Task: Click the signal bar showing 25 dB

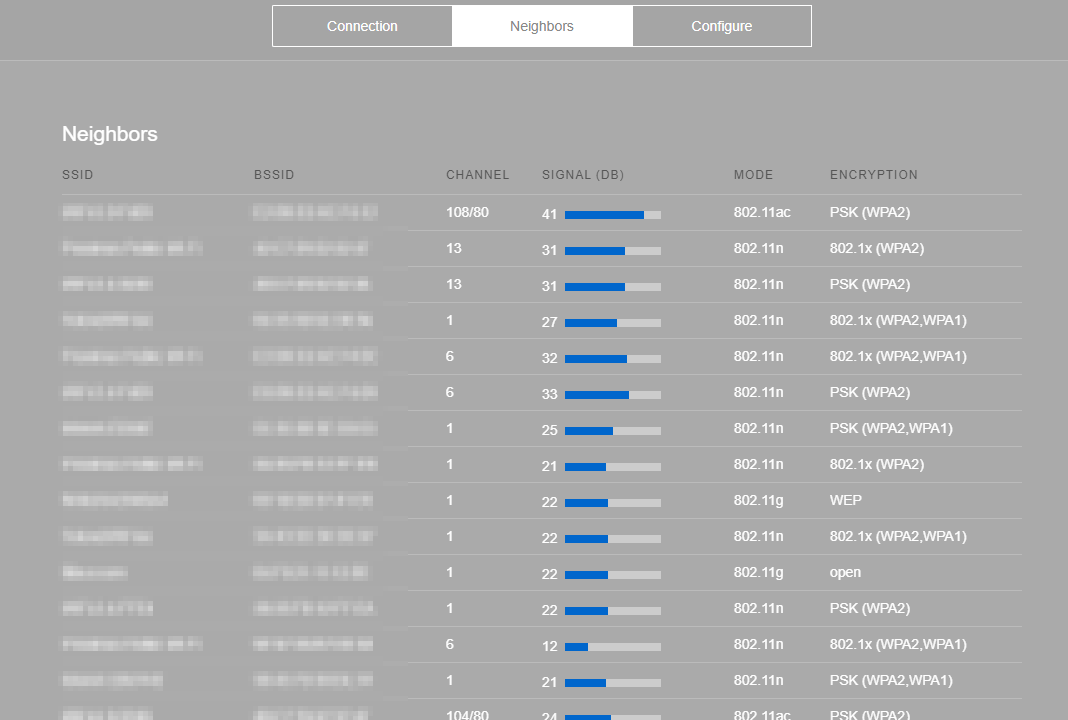Action: coord(612,431)
